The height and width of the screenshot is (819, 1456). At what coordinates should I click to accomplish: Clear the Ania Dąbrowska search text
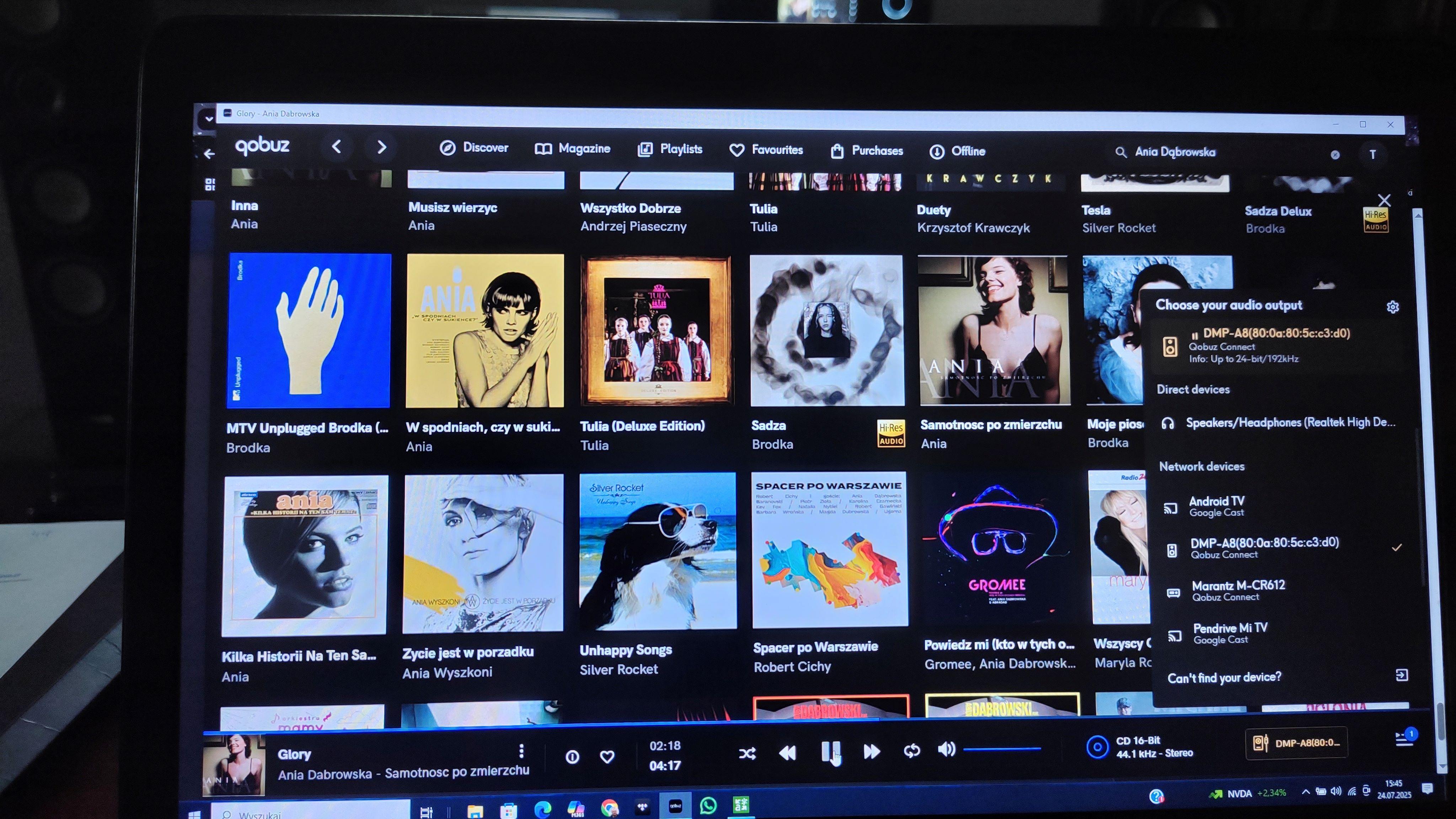pos(1335,155)
